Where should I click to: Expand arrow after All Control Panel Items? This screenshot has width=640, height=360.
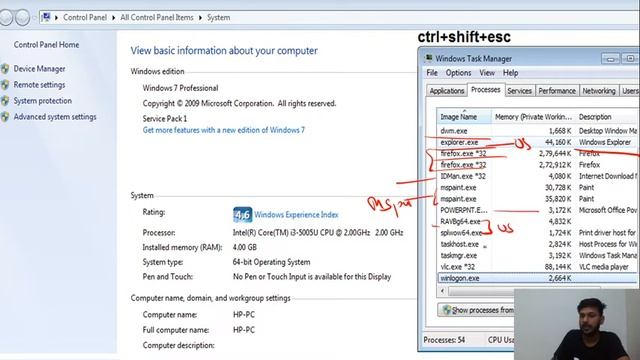pos(200,18)
